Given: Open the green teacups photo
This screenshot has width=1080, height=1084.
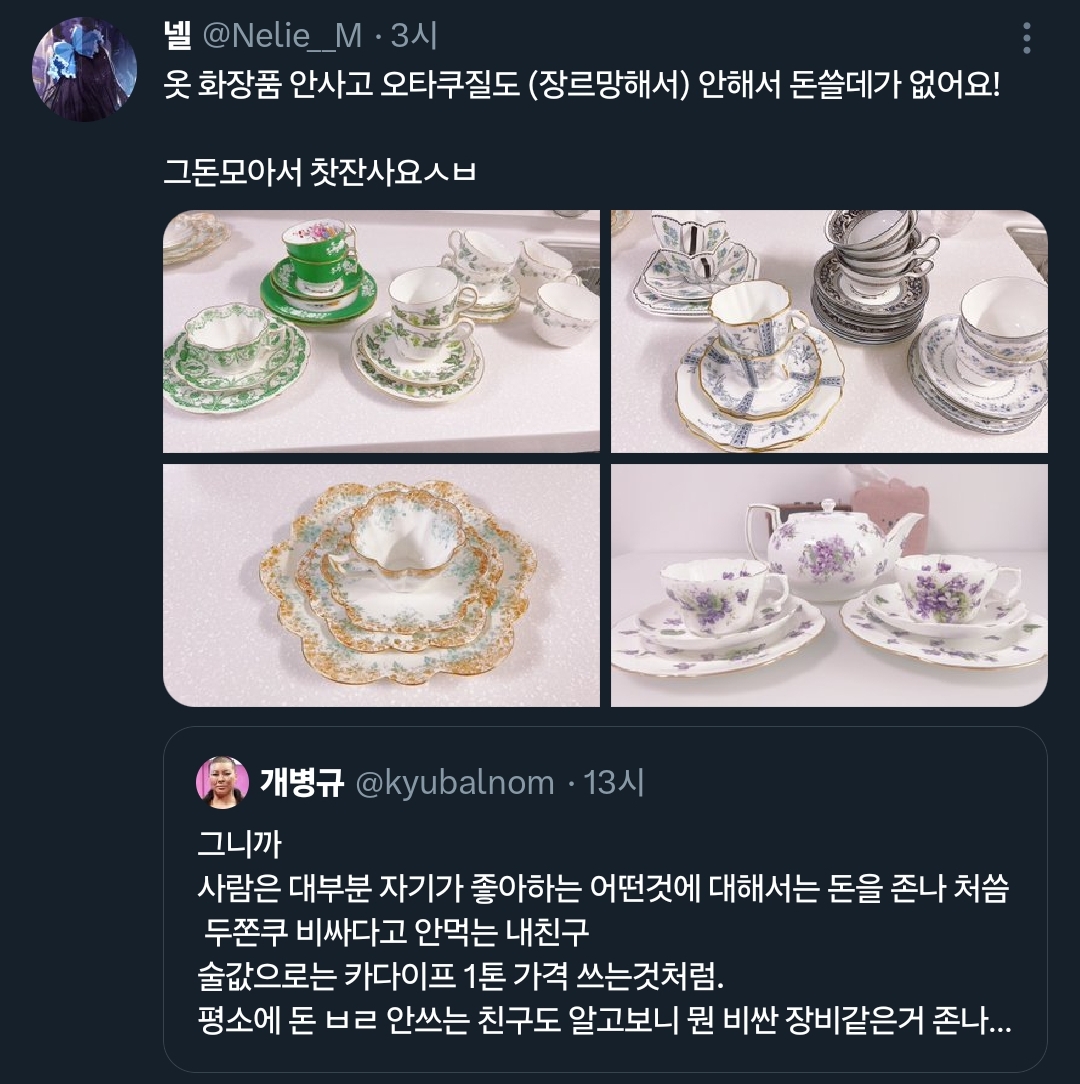Looking at the screenshot, I should click(381, 331).
